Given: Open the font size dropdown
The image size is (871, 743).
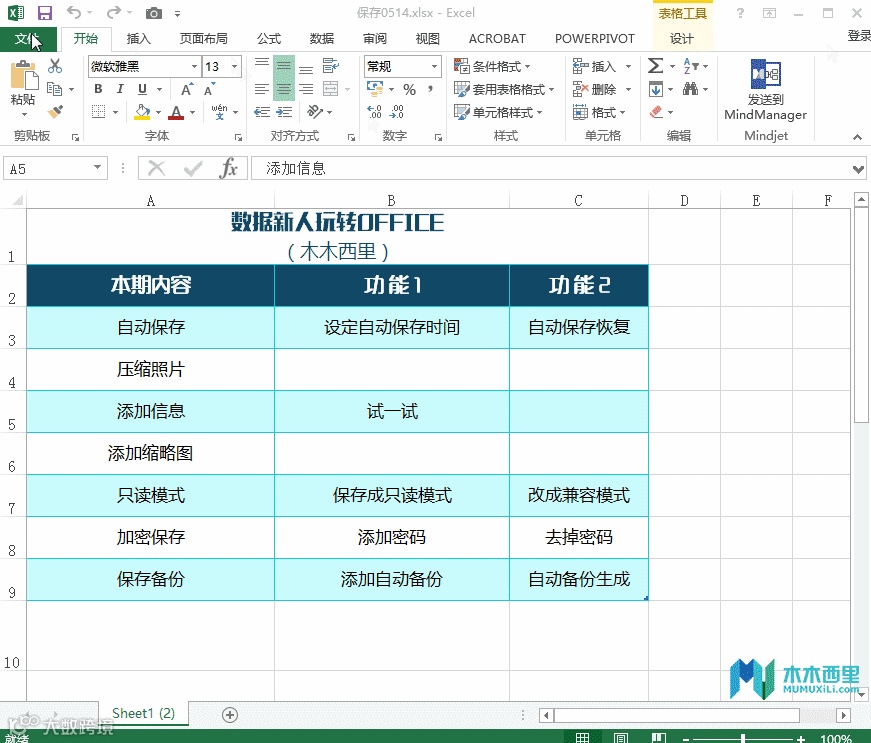Looking at the screenshot, I should 235,67.
